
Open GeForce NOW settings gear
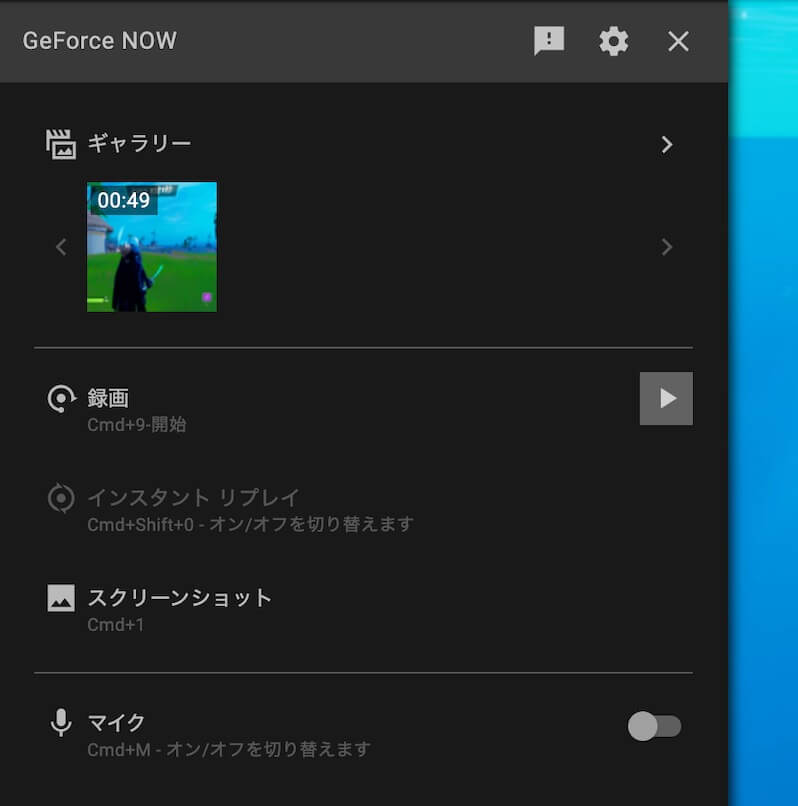[x=613, y=41]
